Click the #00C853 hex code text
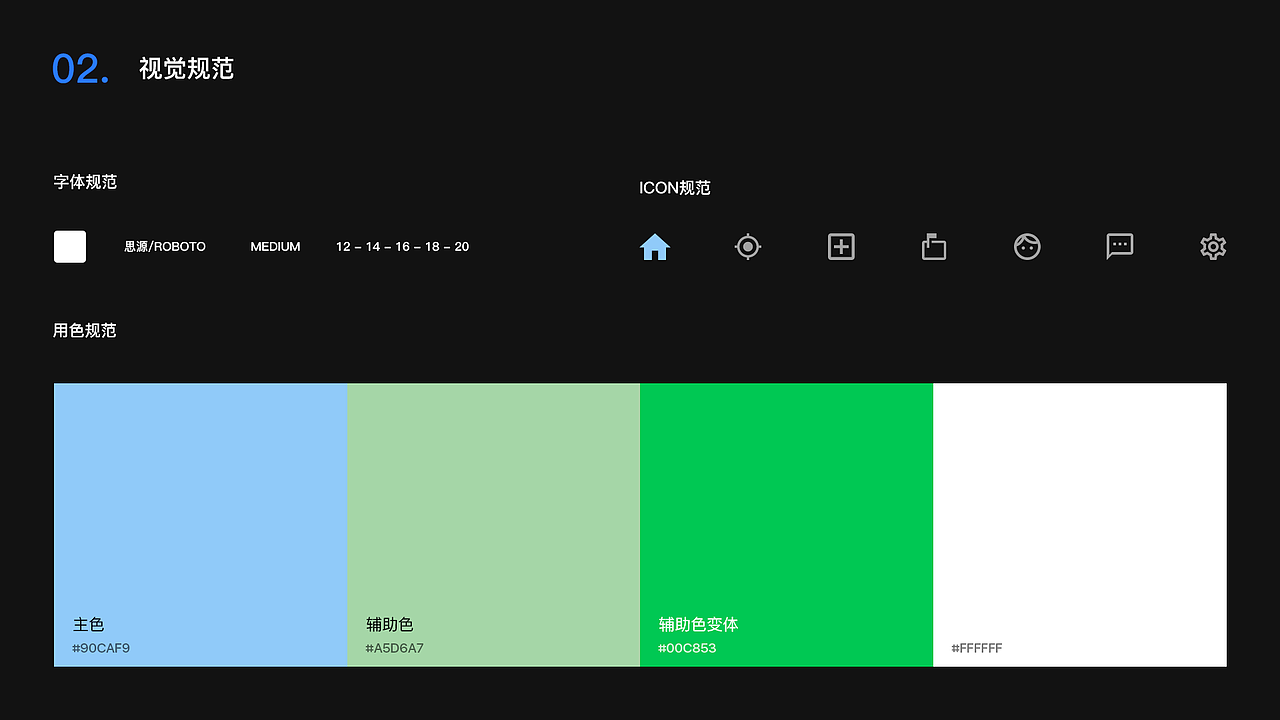The height and width of the screenshot is (720, 1280). (x=687, y=648)
